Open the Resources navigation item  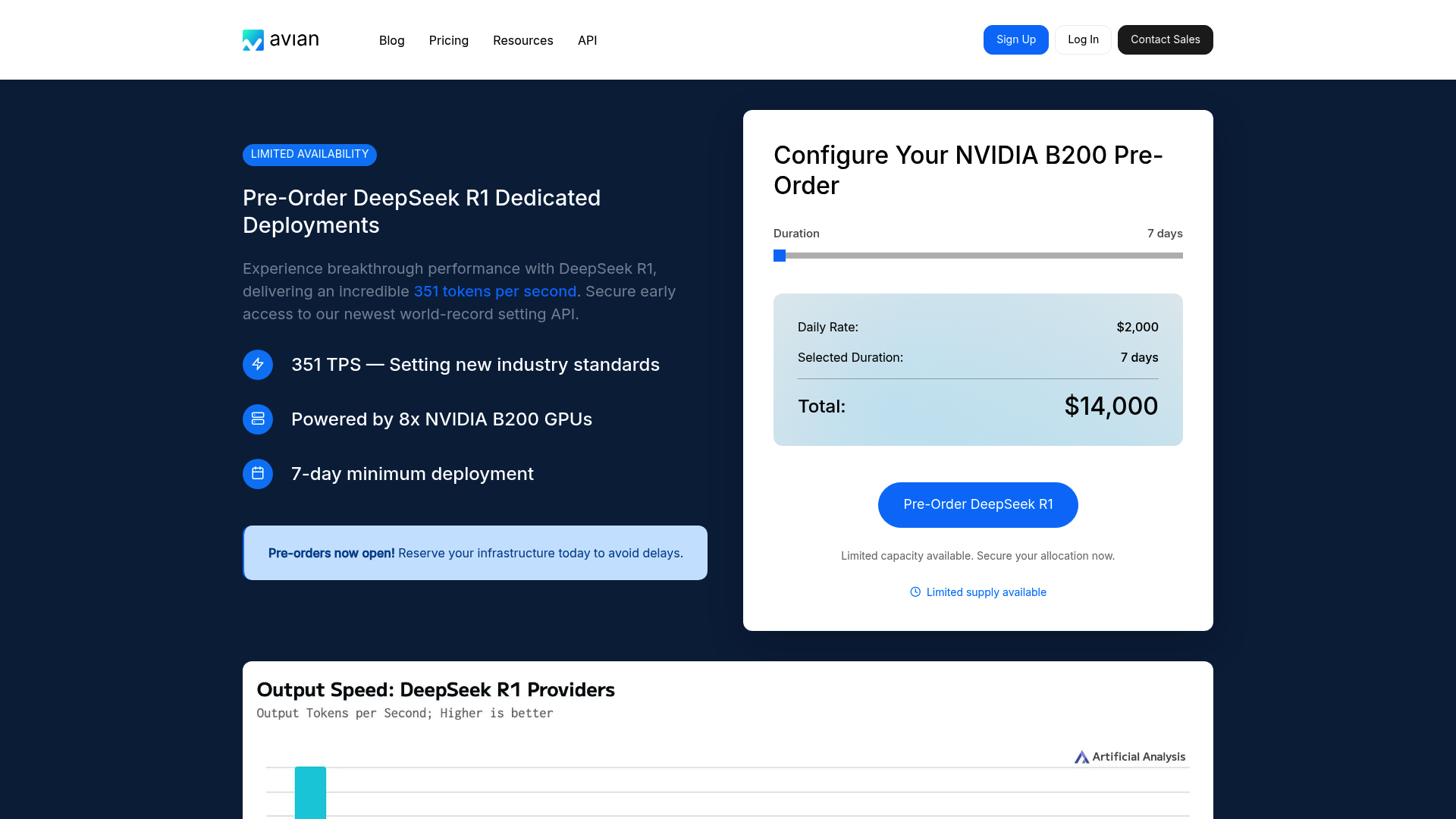click(x=523, y=40)
